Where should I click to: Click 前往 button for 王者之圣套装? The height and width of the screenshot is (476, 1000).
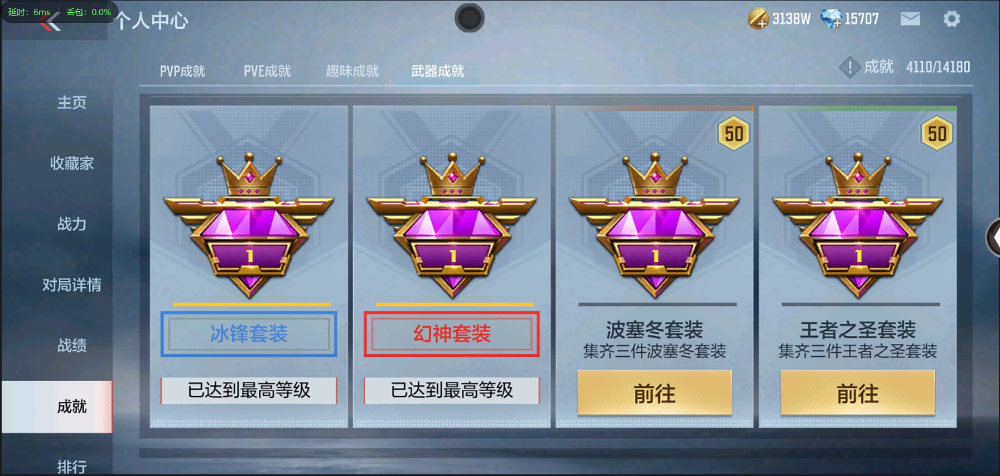858,392
